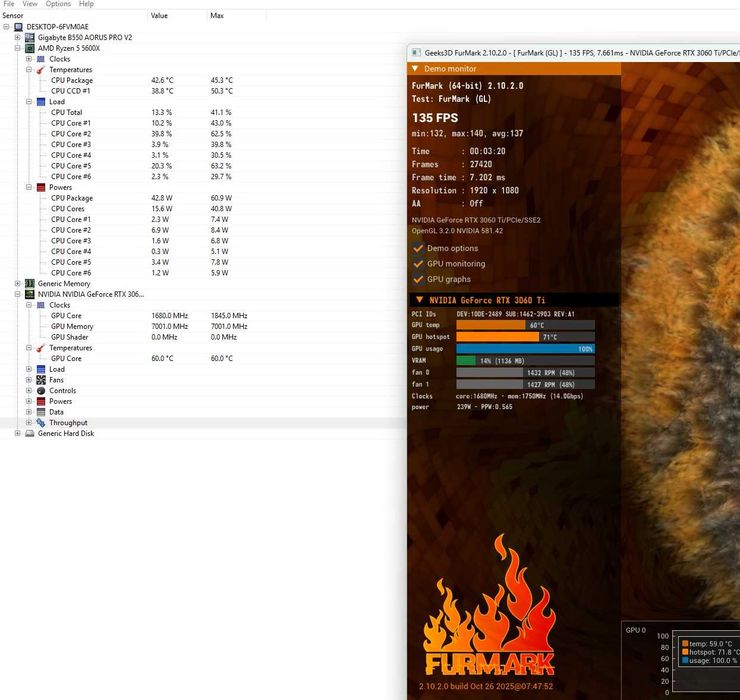Viewport: 740px width, 700px height.
Task: Click the GPU 0 graph panel
Action: [681, 660]
